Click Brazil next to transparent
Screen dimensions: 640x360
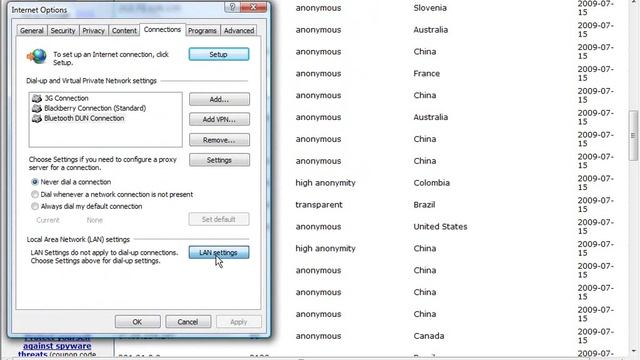[x=424, y=204]
